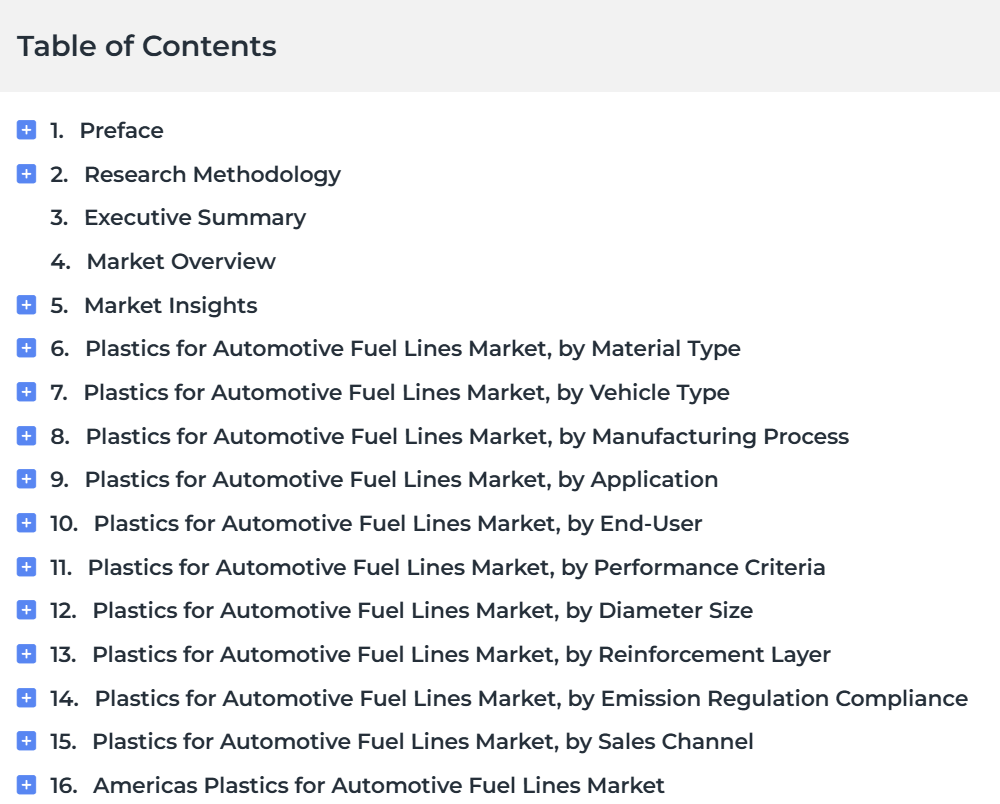Open the Executive Summary entry
The width and height of the screenshot is (1000, 804).
[x=194, y=218]
